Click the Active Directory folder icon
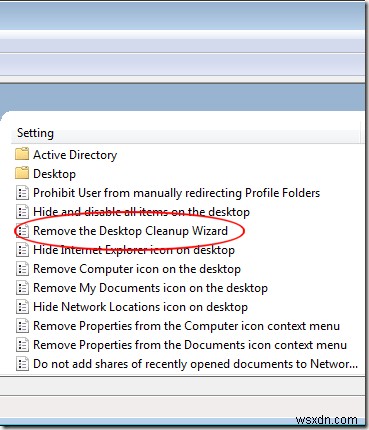369x430 pixels. [22, 154]
